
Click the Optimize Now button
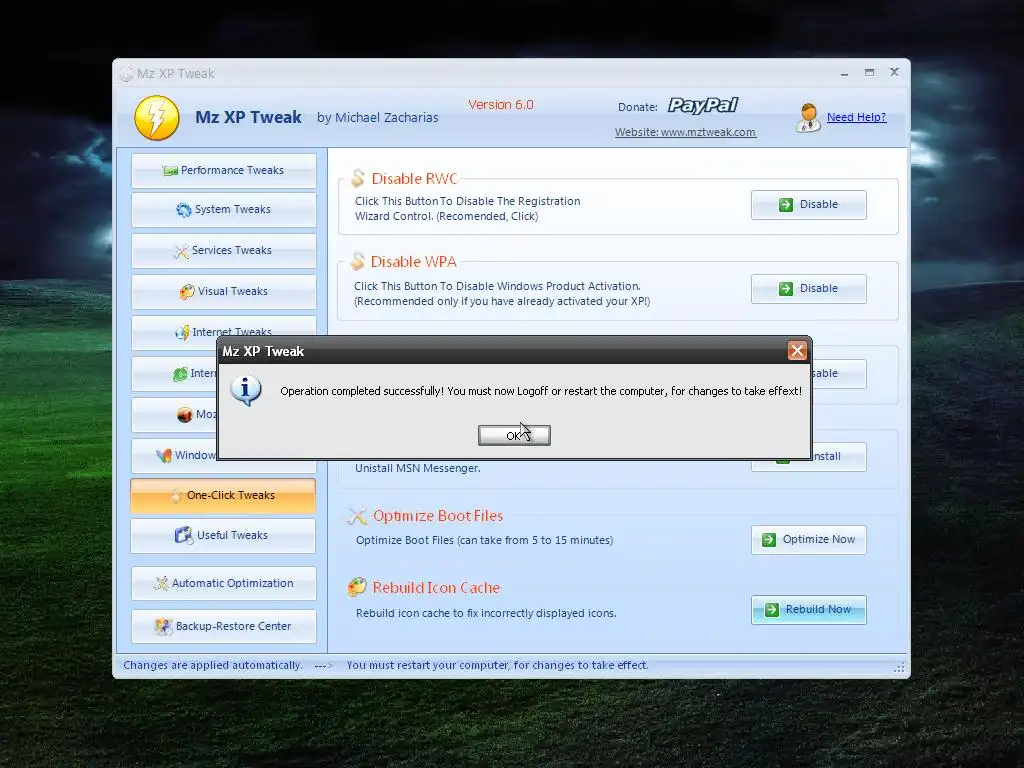[808, 539]
